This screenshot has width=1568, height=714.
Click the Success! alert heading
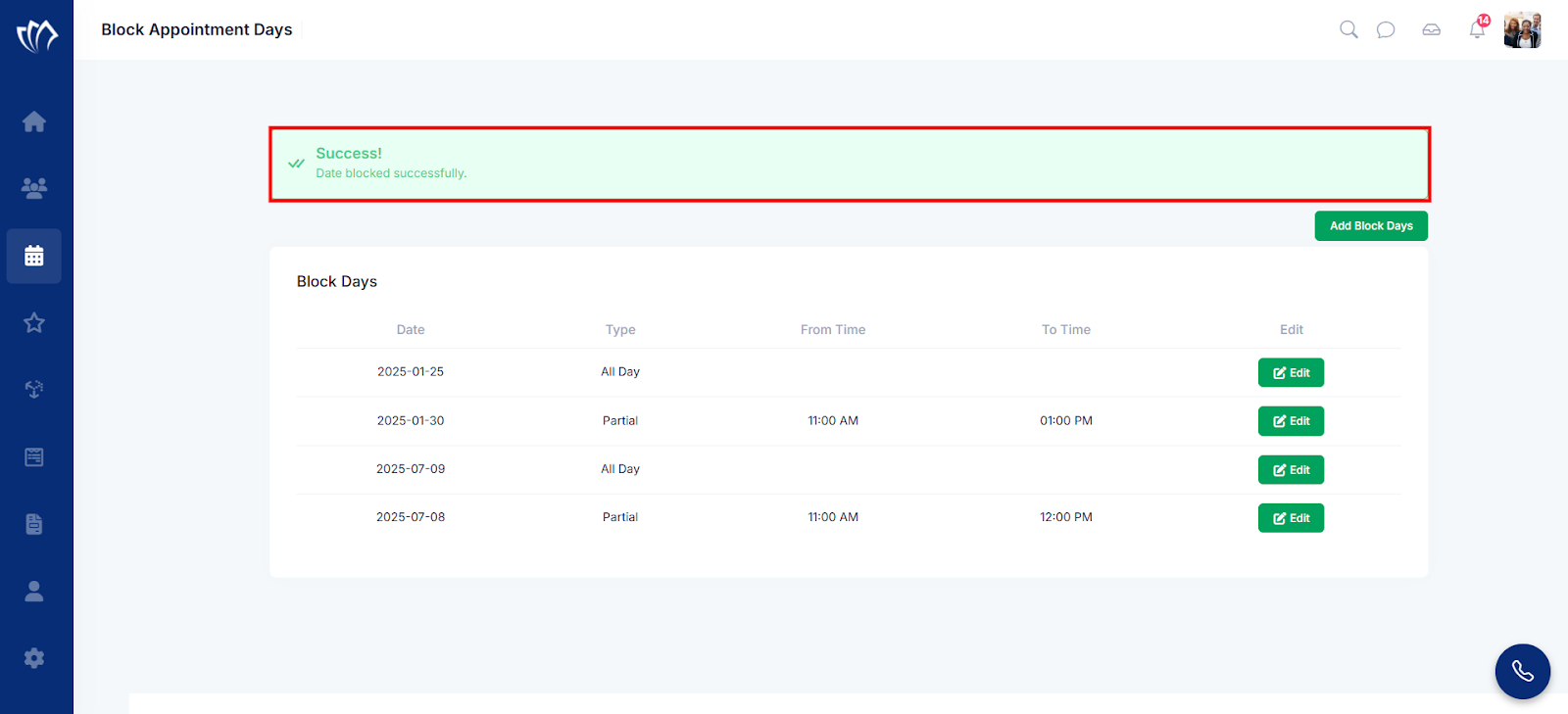pos(349,154)
